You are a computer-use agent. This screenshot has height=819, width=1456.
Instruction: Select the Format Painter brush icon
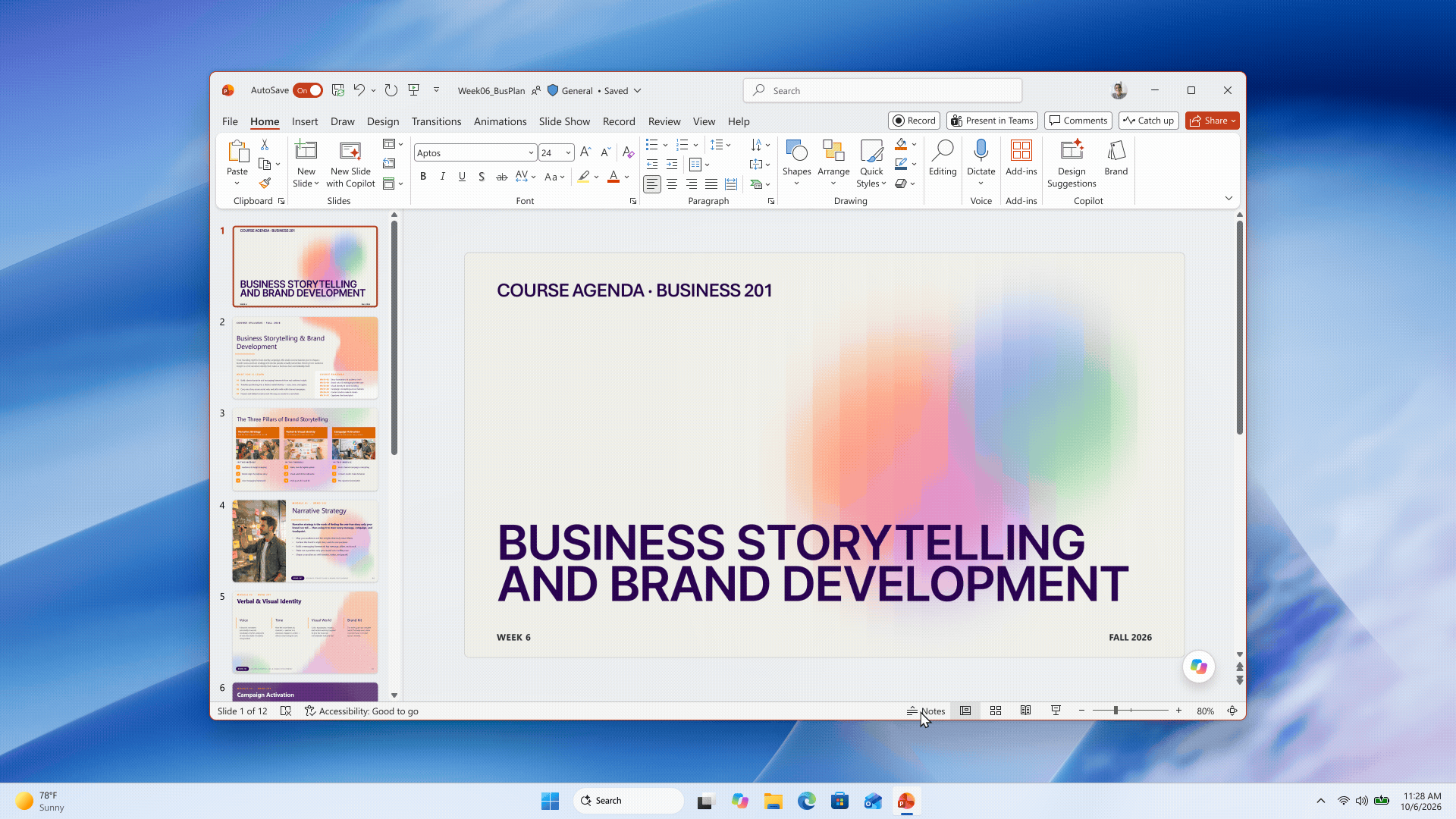tap(265, 183)
